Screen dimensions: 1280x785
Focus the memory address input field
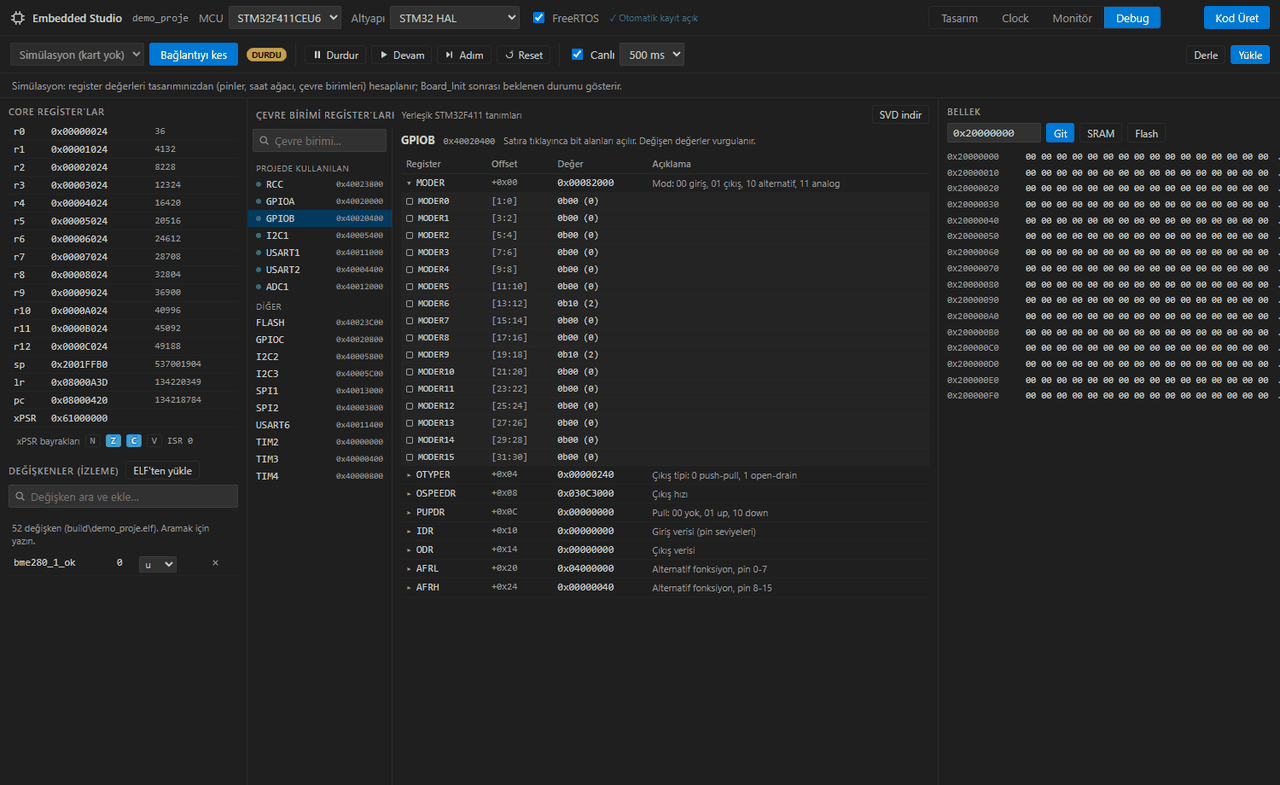tap(994, 133)
